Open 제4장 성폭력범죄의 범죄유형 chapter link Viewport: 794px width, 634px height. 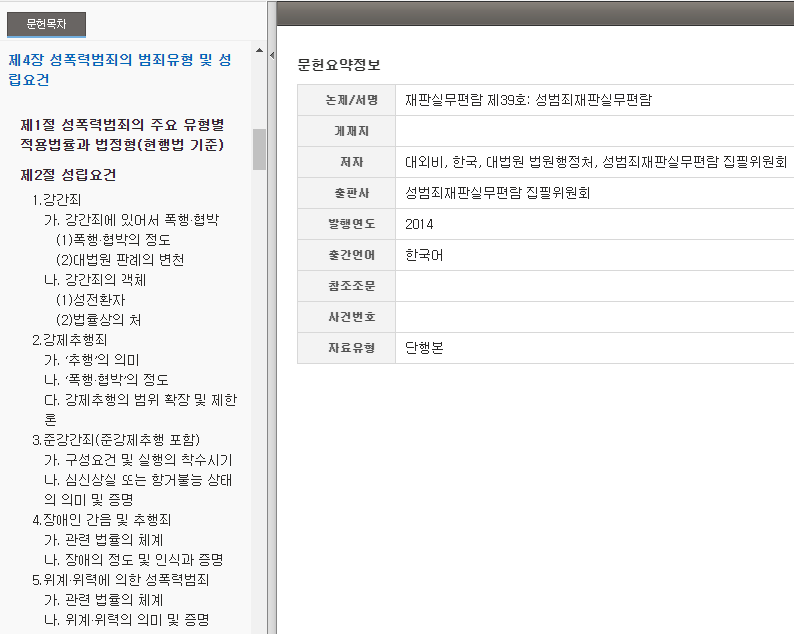(119, 70)
